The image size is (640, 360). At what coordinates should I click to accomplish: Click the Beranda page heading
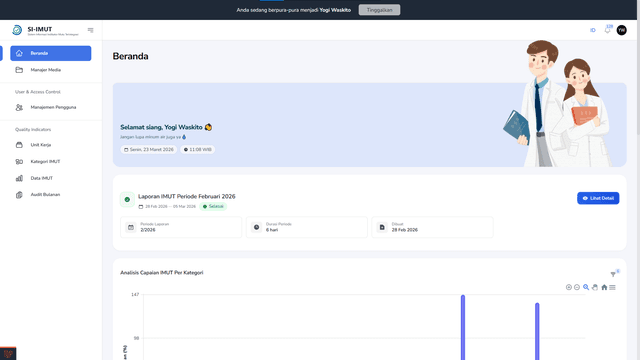tap(130, 56)
